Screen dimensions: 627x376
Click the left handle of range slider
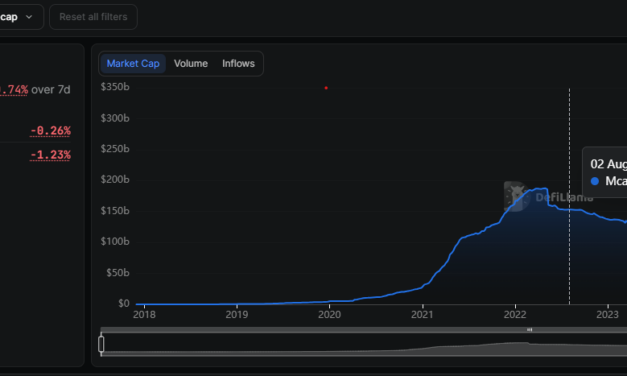101,344
